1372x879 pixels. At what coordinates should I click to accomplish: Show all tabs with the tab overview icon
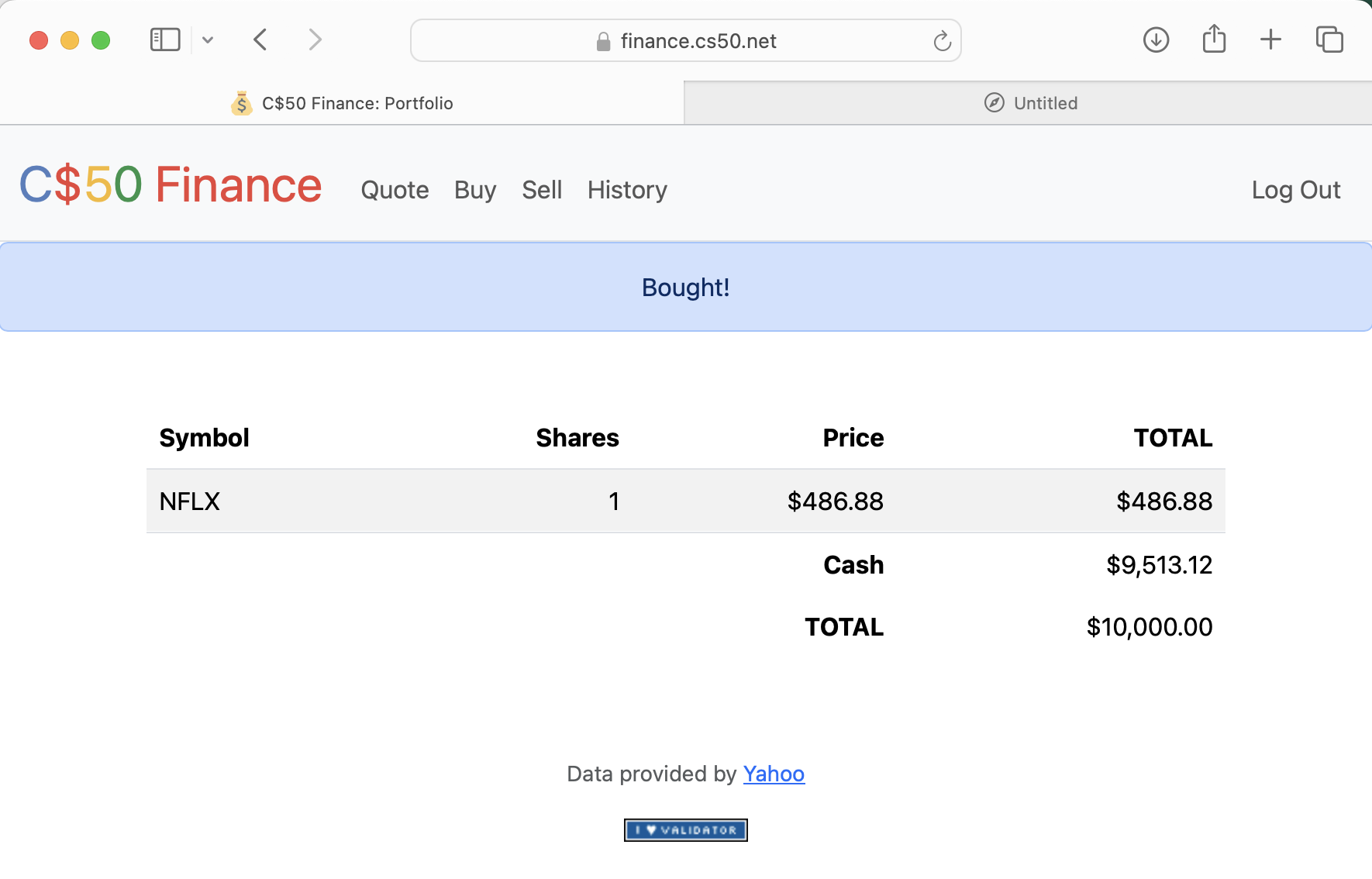[1329, 40]
